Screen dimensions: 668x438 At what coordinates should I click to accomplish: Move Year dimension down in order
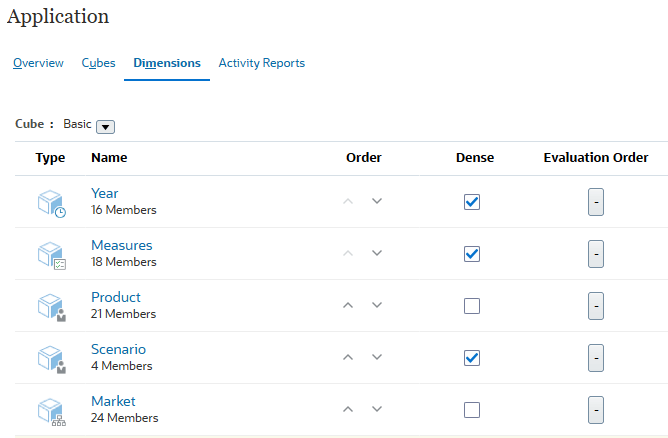point(377,201)
